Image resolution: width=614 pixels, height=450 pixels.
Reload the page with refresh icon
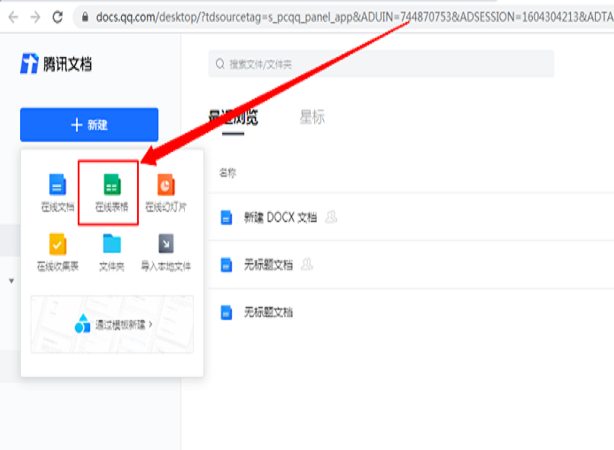pos(58,17)
